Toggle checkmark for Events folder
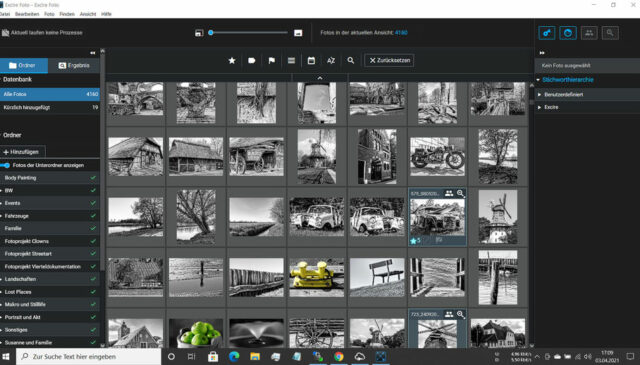This screenshot has width=640, height=365. (93, 203)
